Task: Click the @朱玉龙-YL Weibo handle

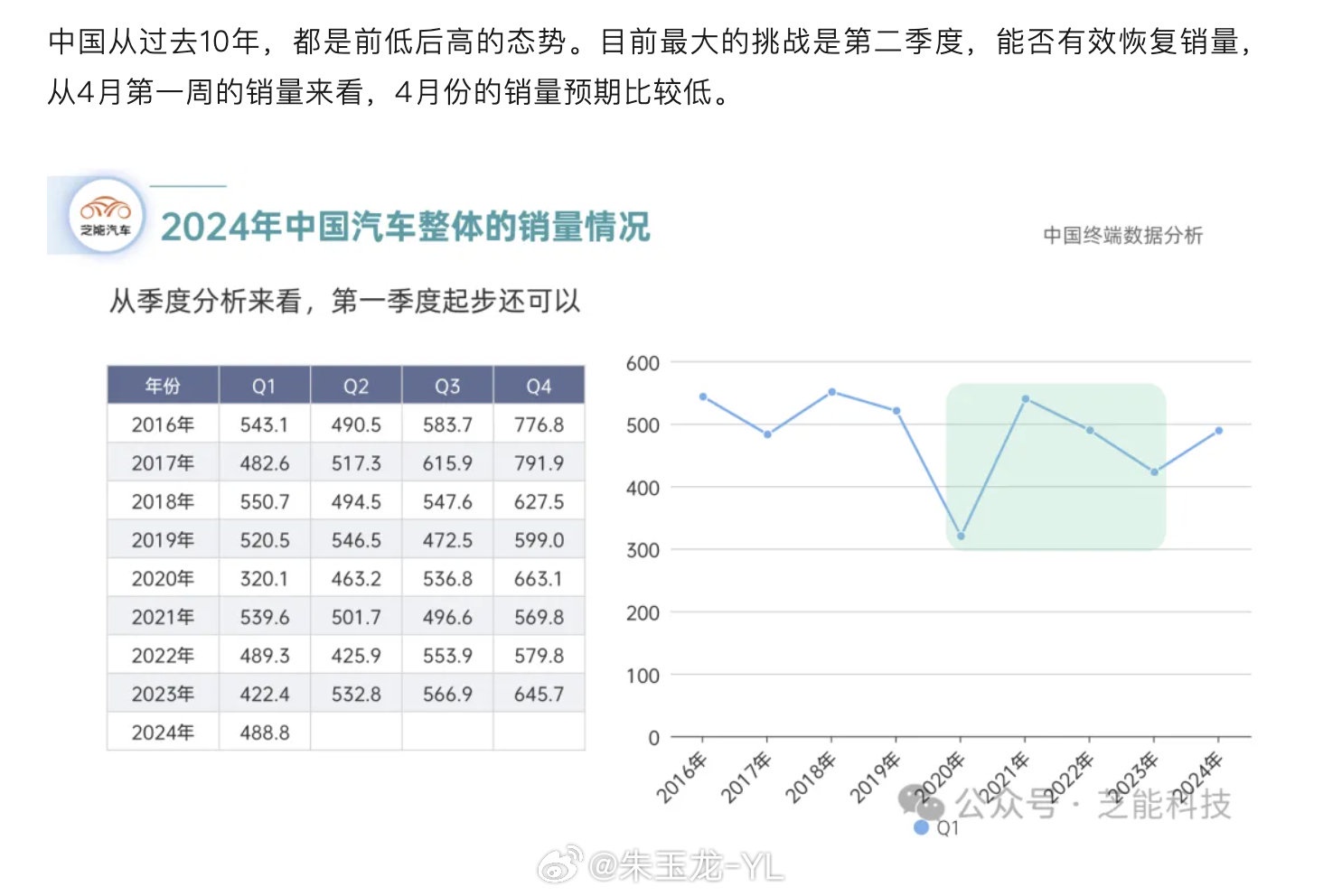Action: pos(685,867)
